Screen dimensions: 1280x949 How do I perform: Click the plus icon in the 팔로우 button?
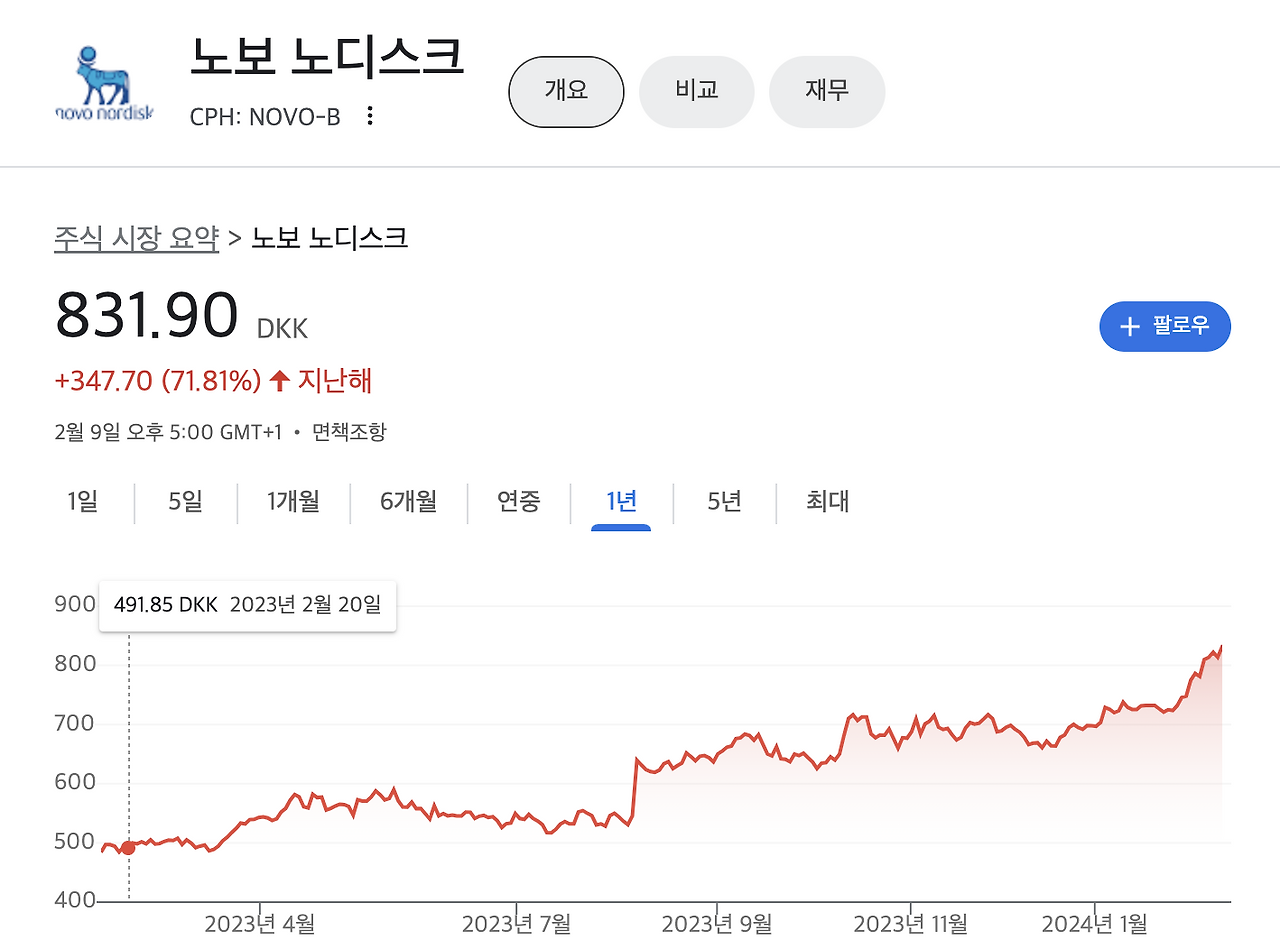point(1129,326)
